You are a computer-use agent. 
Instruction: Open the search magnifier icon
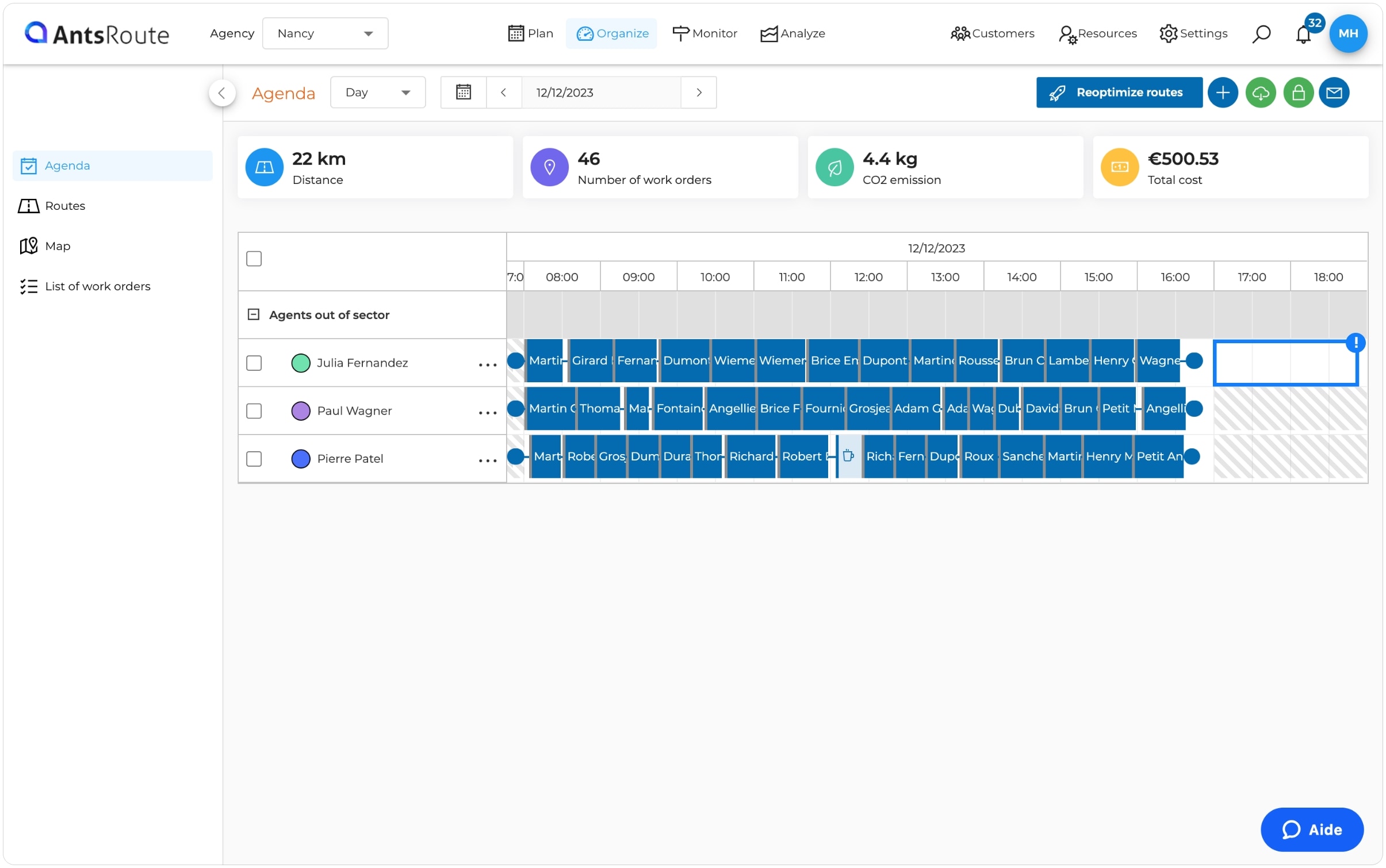[1261, 33]
